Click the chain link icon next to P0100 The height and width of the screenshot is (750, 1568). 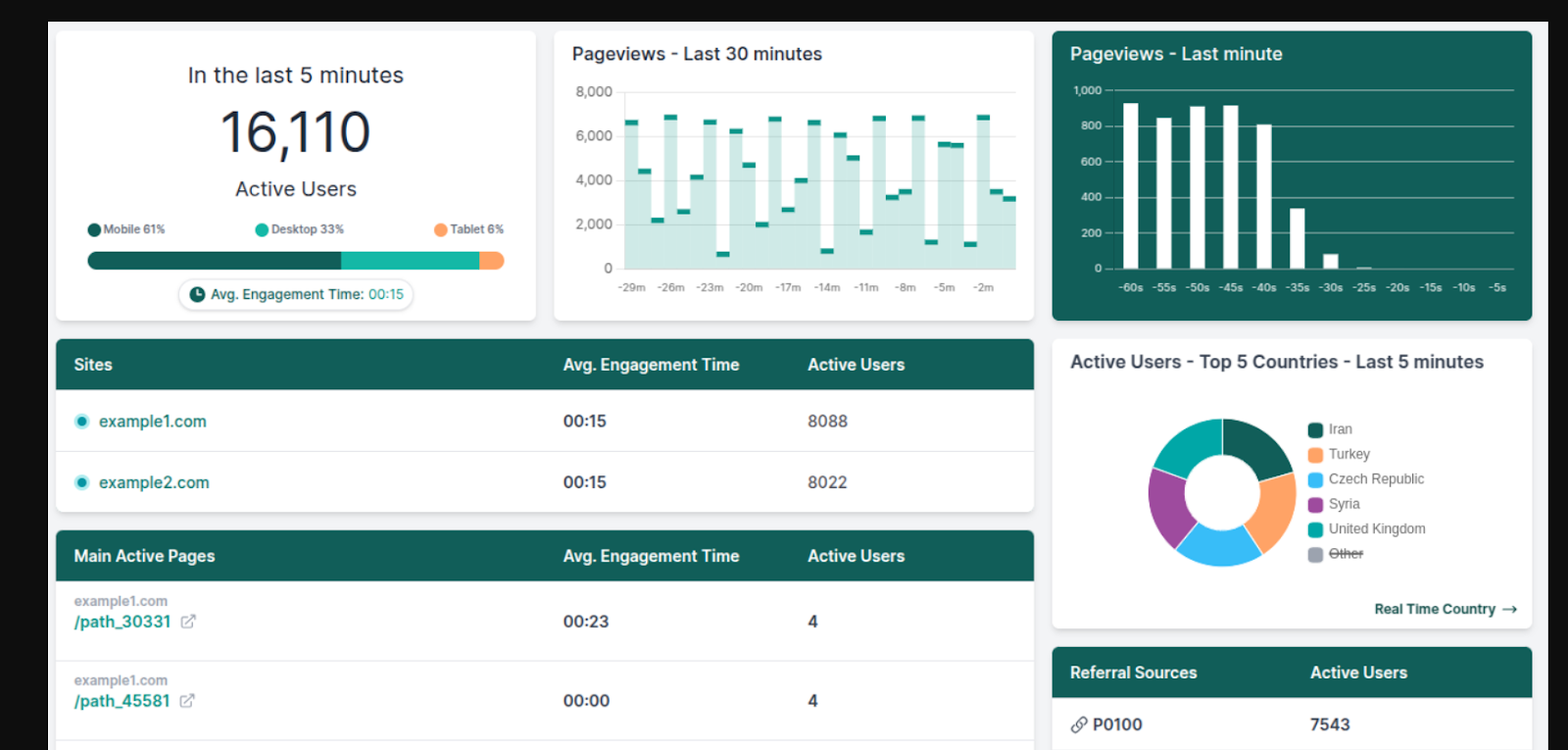pyautogui.click(x=1079, y=725)
